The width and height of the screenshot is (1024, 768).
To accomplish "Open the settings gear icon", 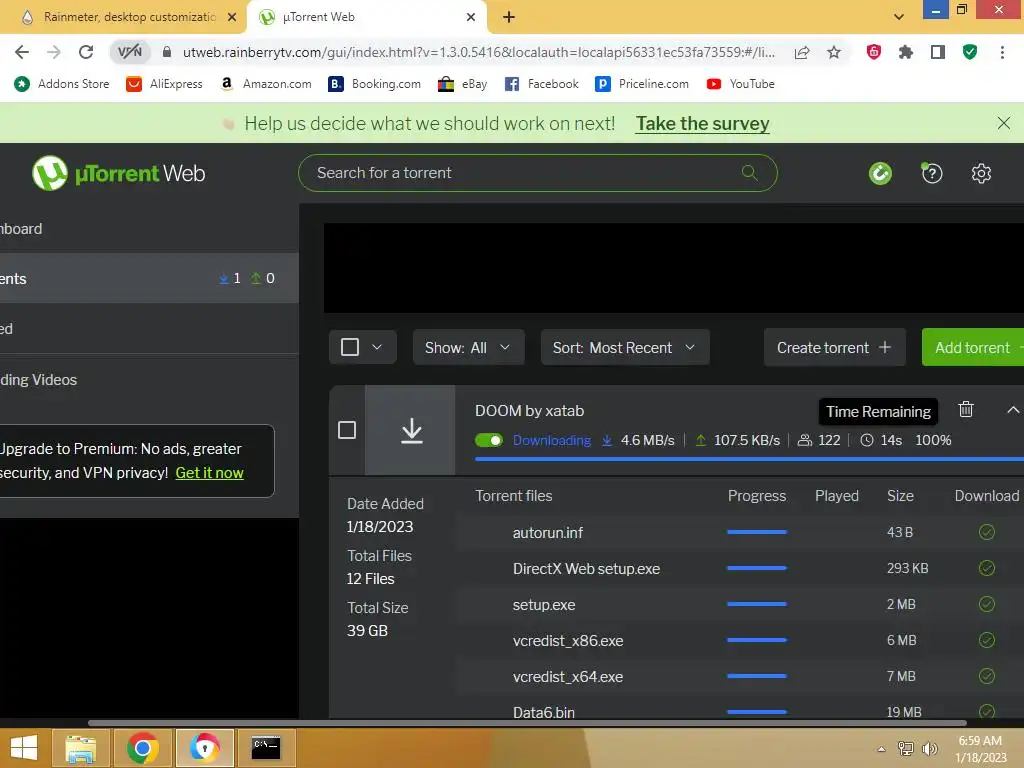I will (981, 173).
